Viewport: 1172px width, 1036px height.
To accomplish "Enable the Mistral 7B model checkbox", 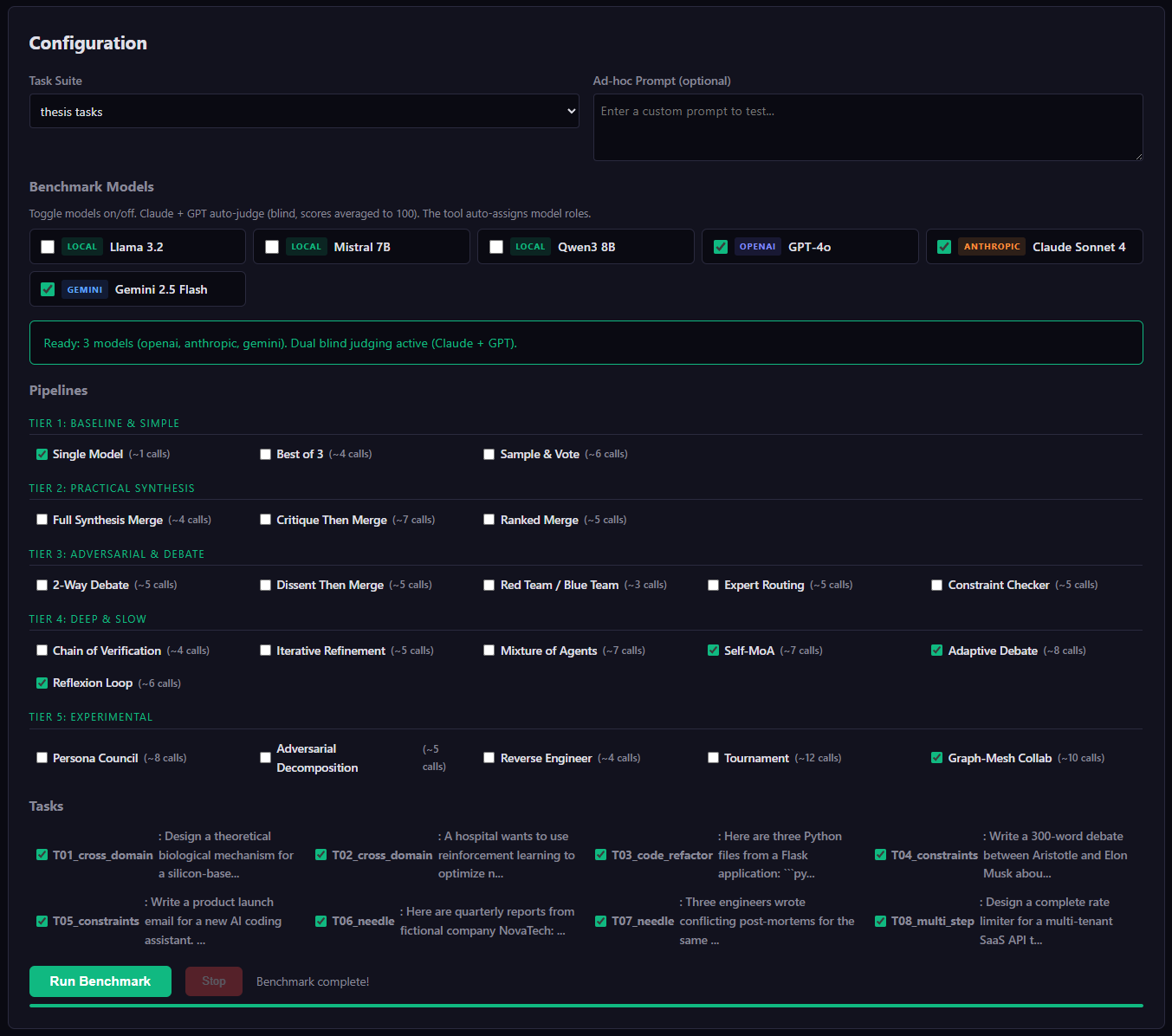I will (x=272, y=247).
